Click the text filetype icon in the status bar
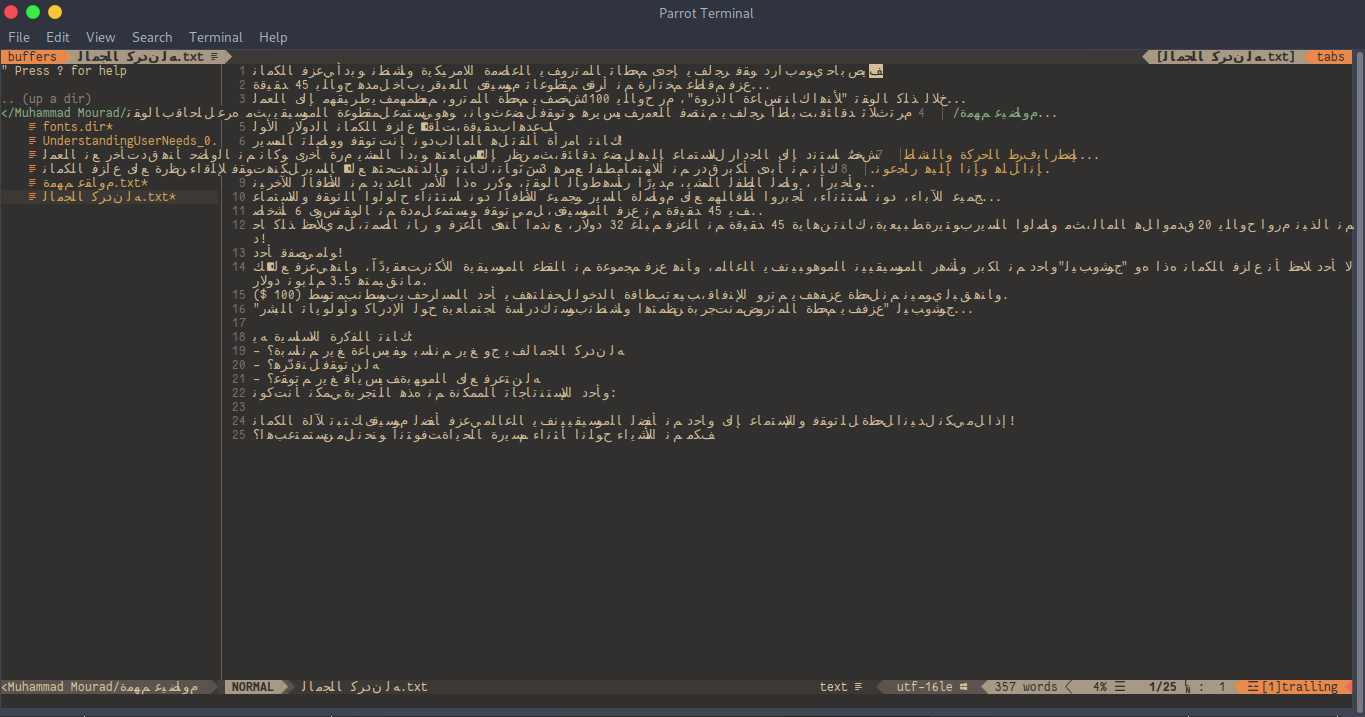The width and height of the screenshot is (1365, 717). [858, 687]
